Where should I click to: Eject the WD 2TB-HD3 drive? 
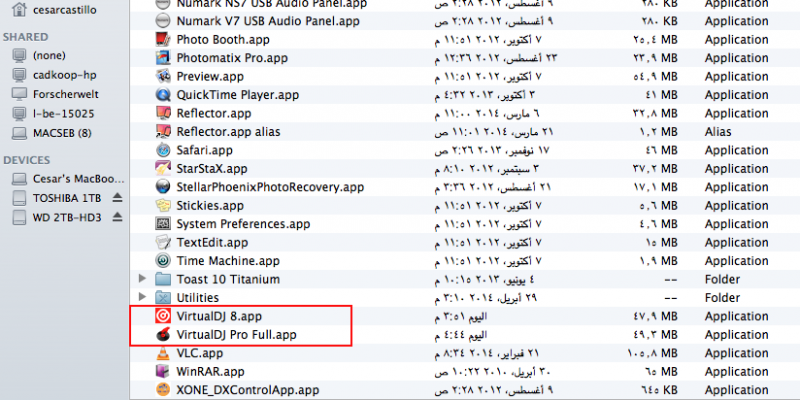(117, 217)
